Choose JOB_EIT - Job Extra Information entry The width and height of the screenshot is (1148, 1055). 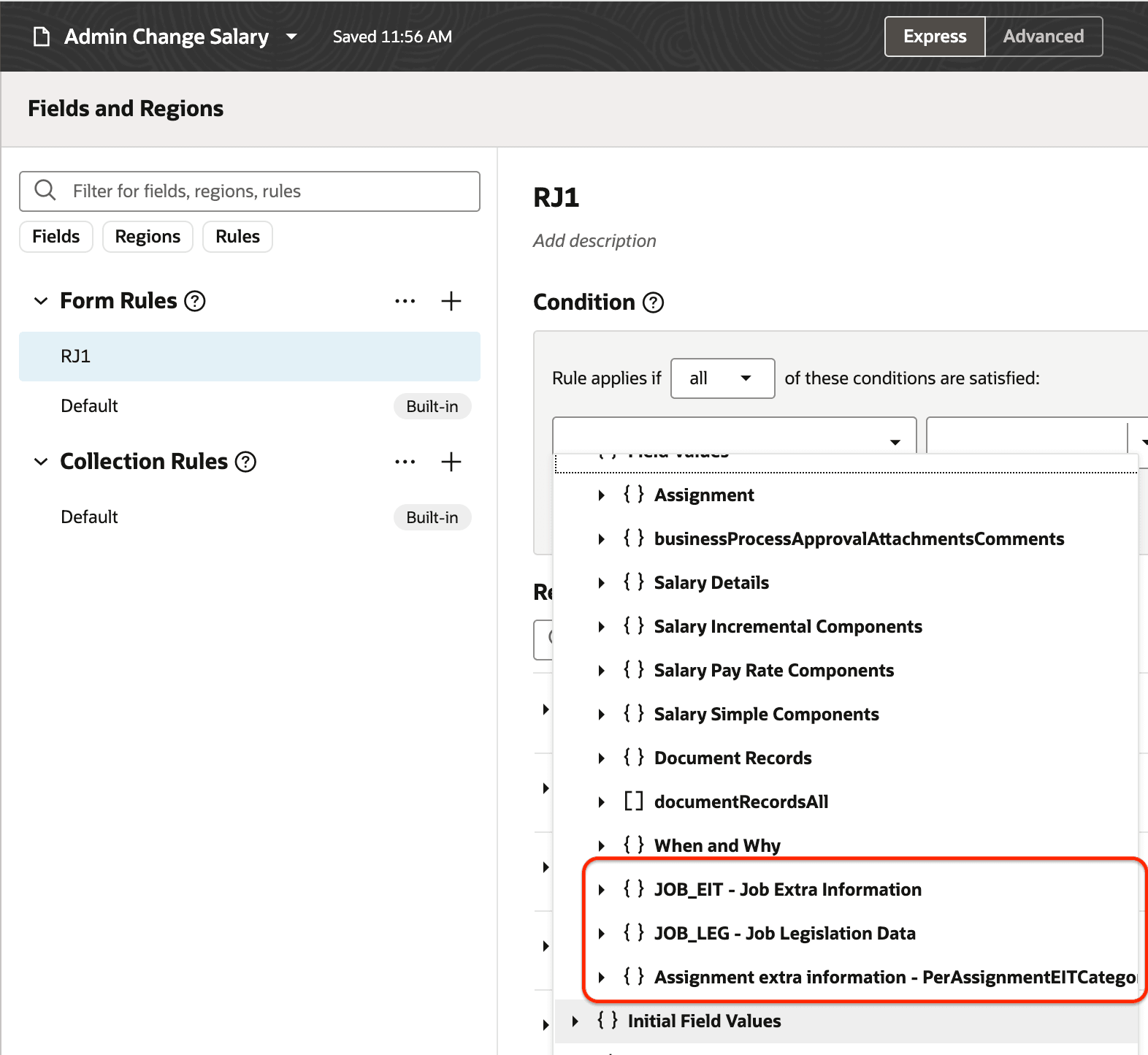click(788, 890)
